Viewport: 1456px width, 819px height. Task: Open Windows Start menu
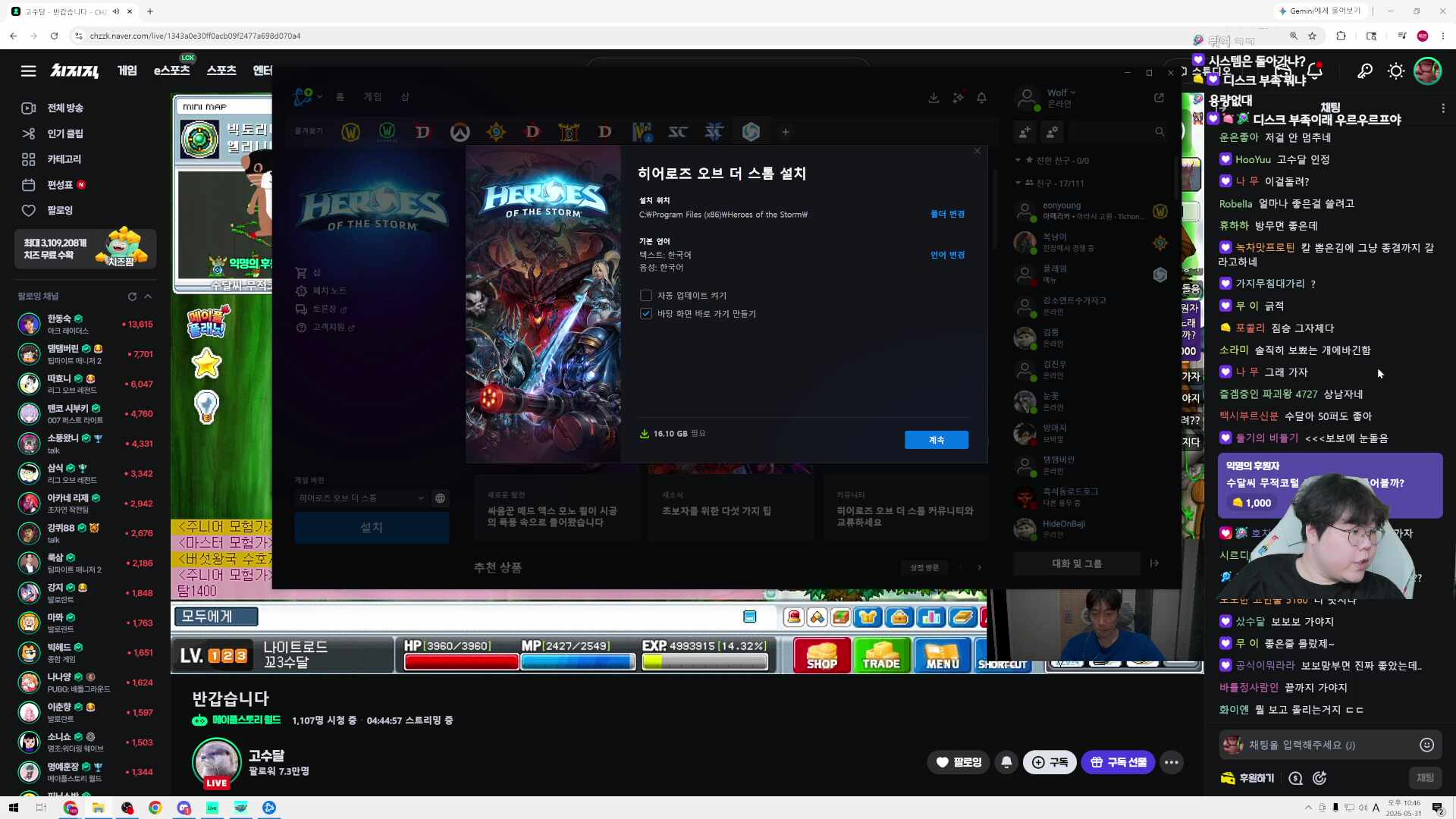pyautogui.click(x=13, y=808)
